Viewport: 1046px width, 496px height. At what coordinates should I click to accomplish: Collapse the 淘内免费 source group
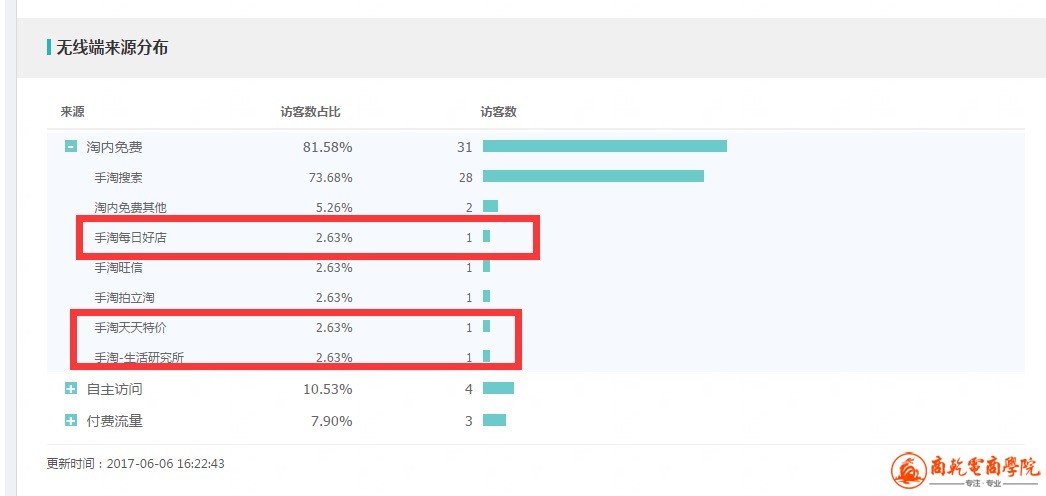[x=71, y=147]
